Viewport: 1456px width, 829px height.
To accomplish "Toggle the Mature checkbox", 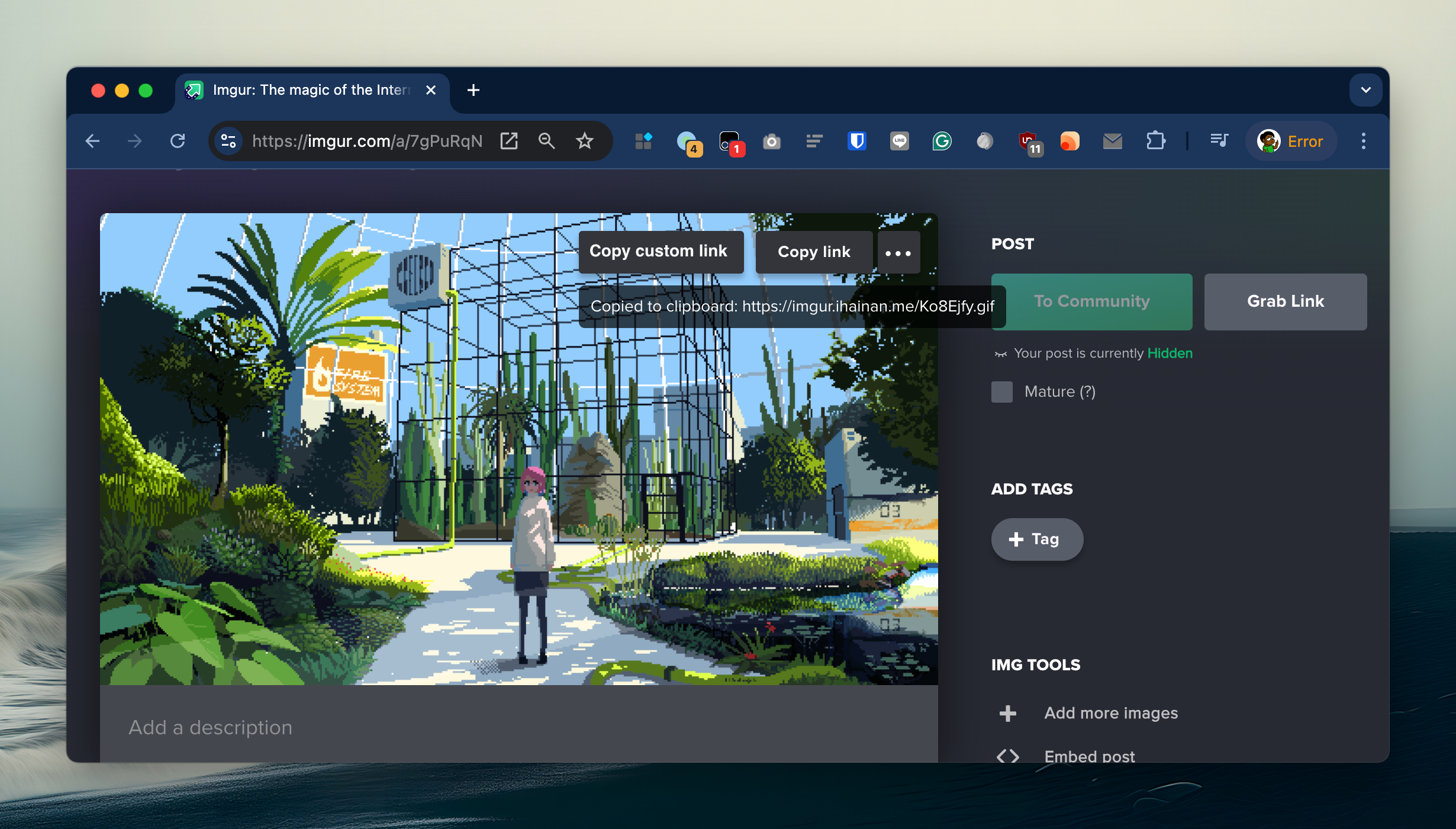I will click(x=1002, y=391).
